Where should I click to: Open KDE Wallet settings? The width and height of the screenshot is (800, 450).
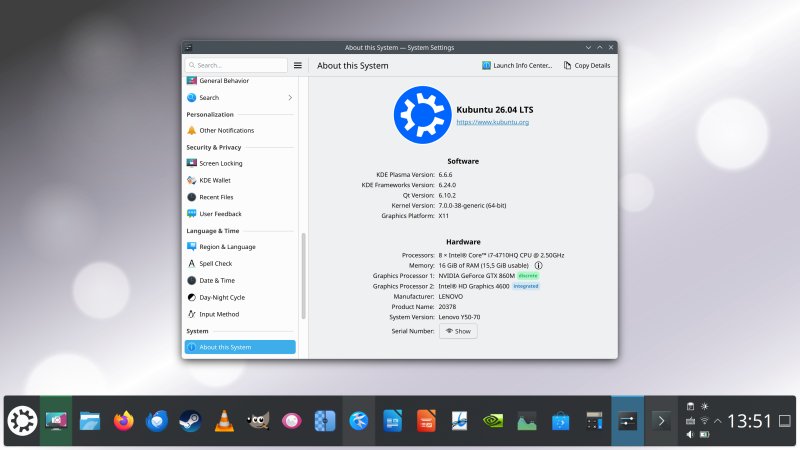[240, 180]
